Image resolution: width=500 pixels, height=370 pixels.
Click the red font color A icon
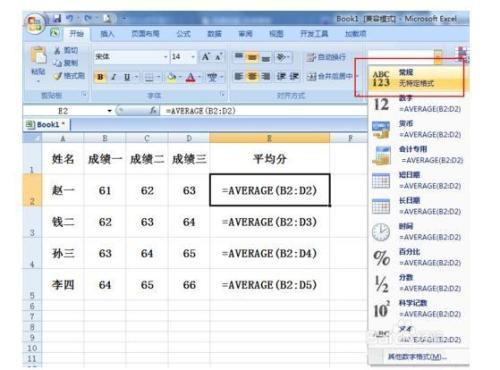pos(190,77)
